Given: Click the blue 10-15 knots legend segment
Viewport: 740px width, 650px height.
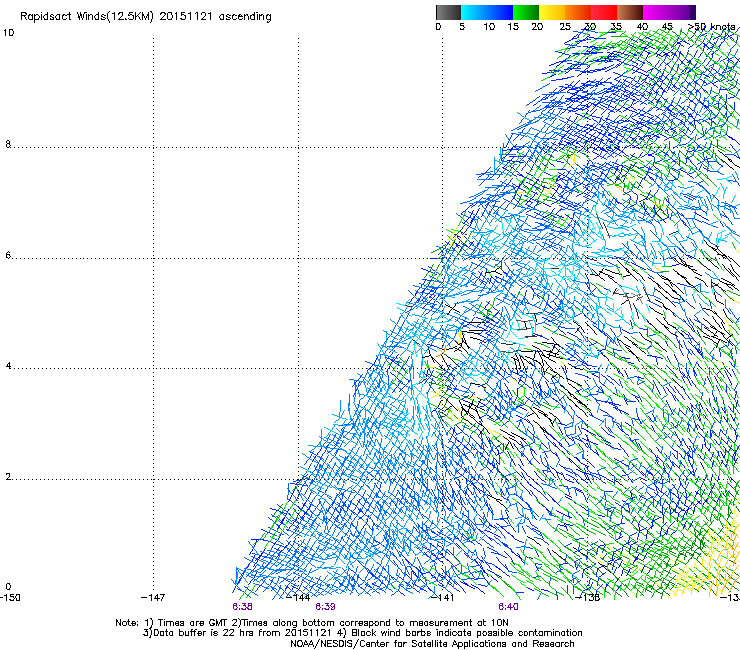Looking at the screenshot, I should [x=500, y=12].
